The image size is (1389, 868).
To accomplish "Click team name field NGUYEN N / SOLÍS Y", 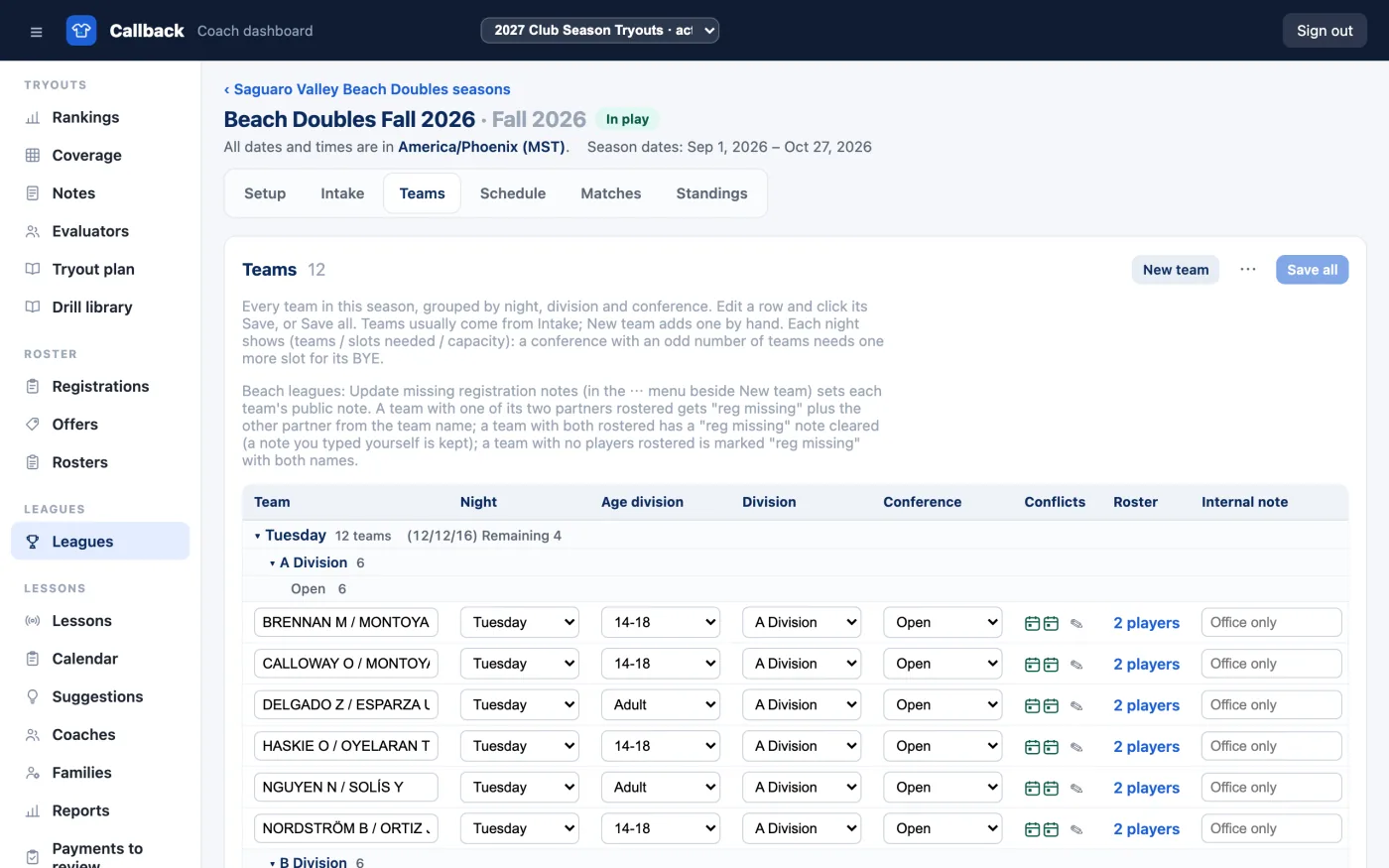I will (x=346, y=788).
